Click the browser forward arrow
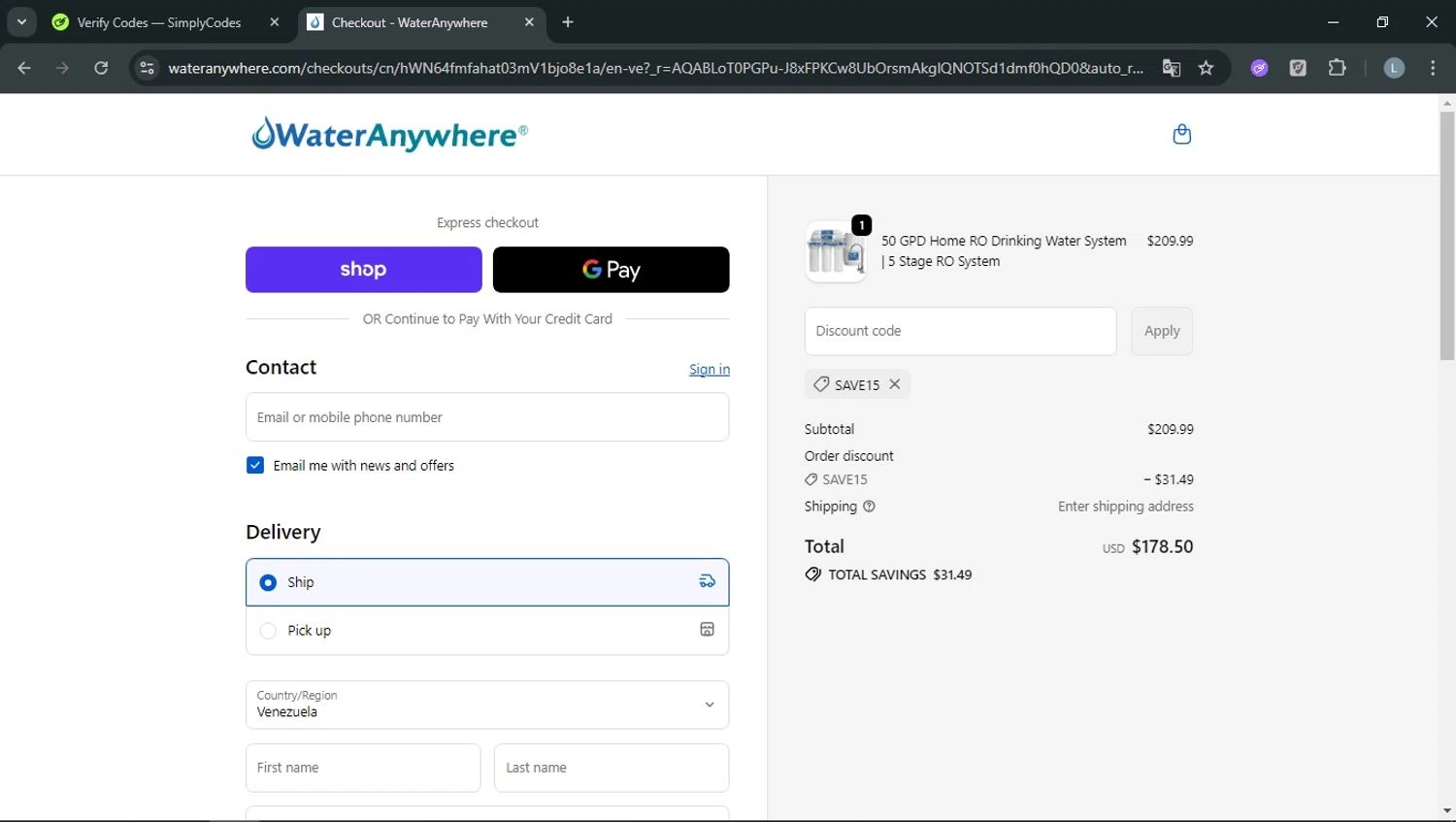Screen dimensions: 1456x822 tap(62, 68)
